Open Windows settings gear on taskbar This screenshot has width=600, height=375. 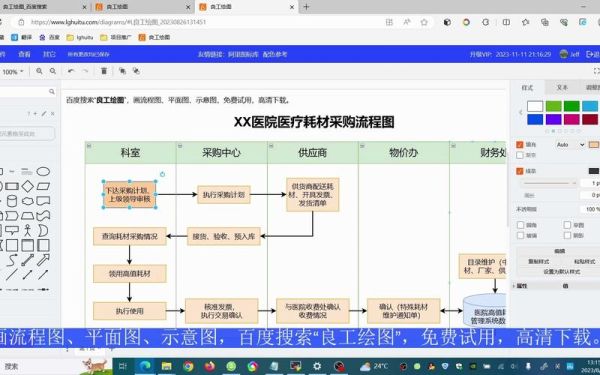coord(317,367)
